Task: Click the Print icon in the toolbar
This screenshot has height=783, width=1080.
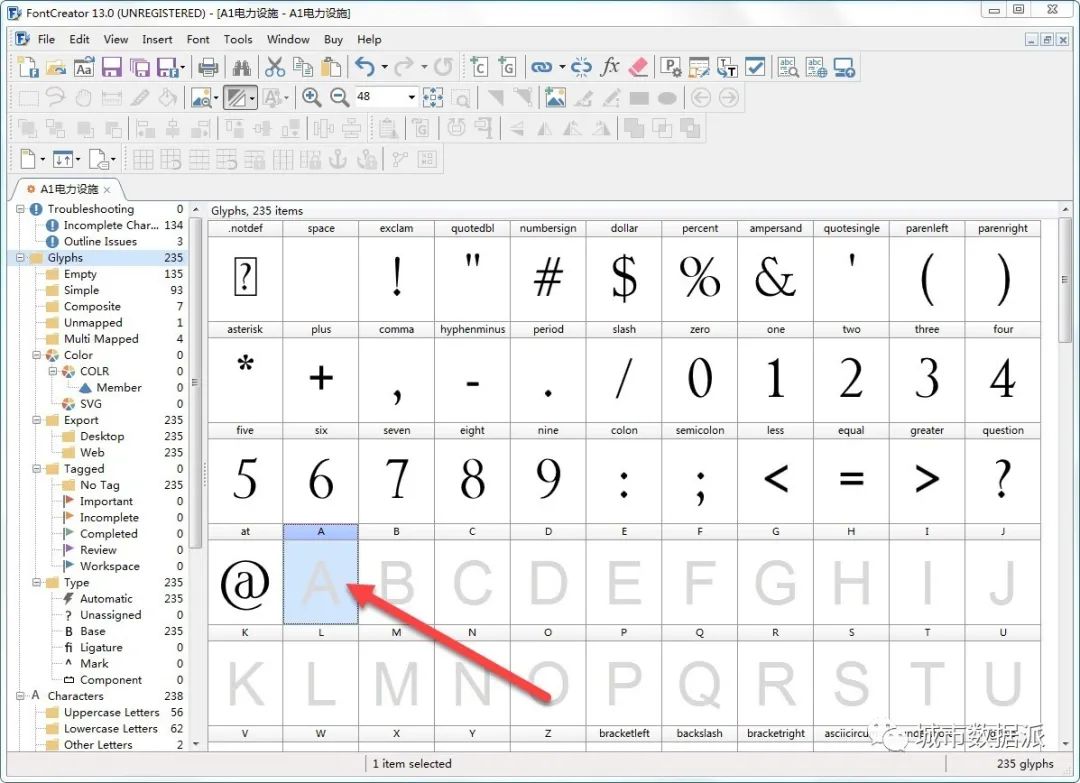Action: (x=208, y=67)
